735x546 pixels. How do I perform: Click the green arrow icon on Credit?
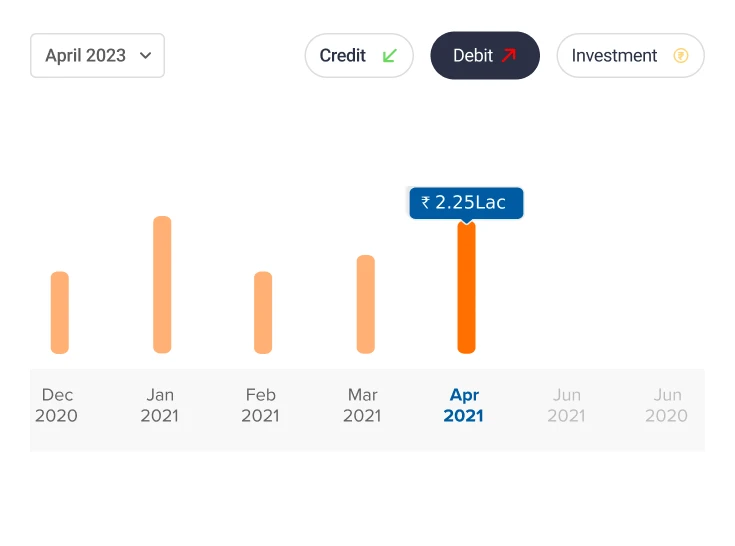(x=390, y=56)
